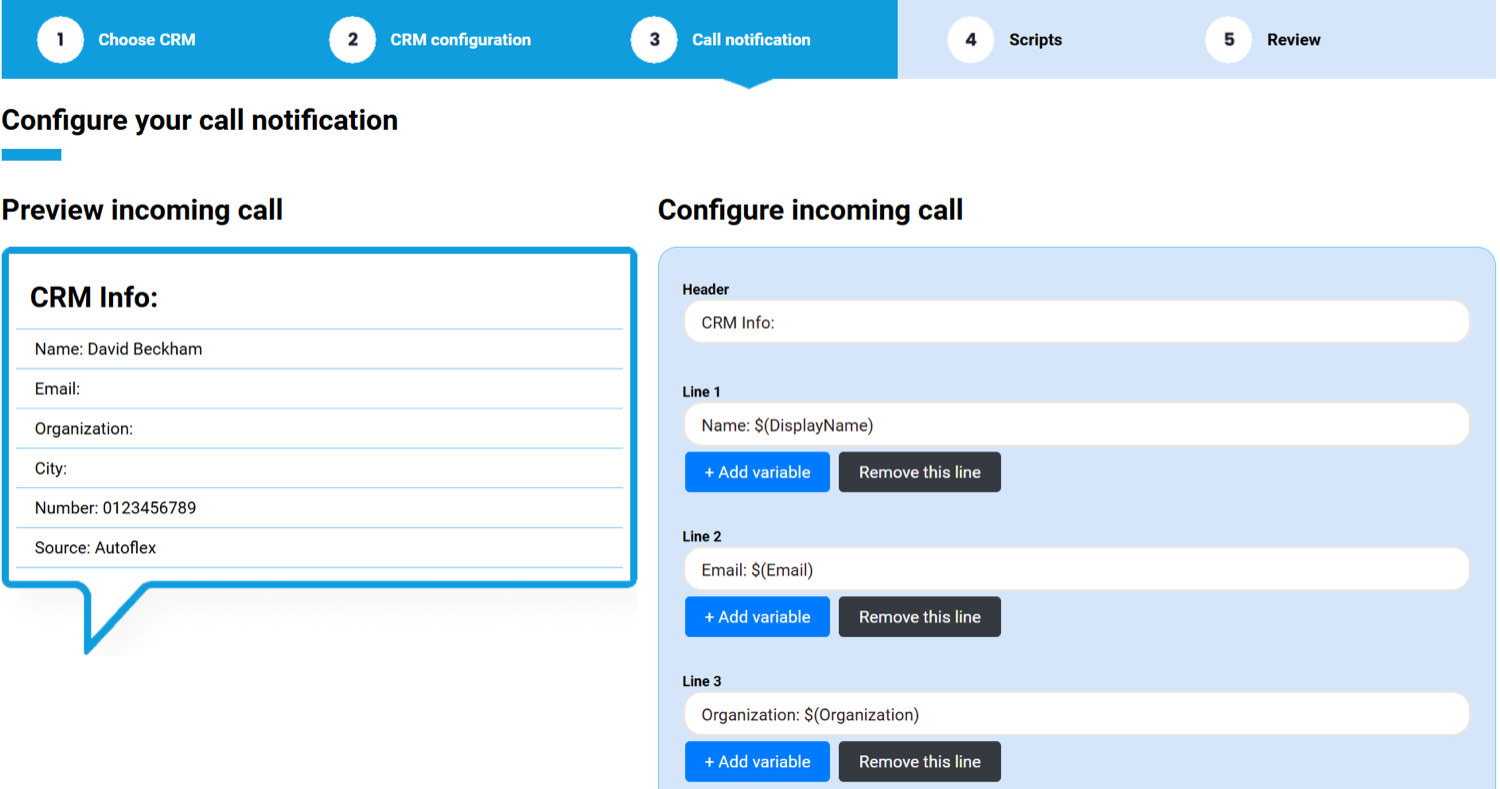Open step 2 CRM configuration
Screen dimensions: 1500x789
coord(431,40)
